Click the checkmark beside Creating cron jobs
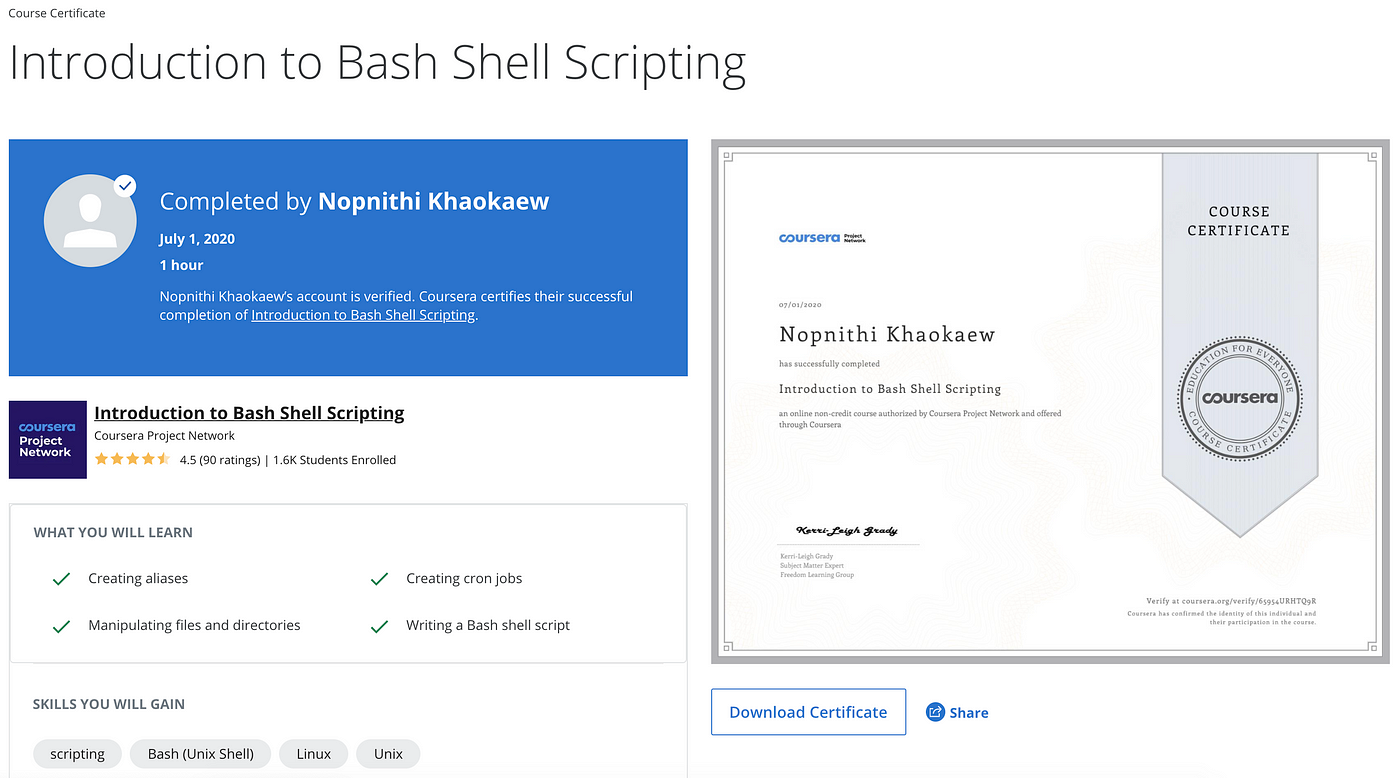Image resolution: width=1400 pixels, height=778 pixels. click(379, 579)
